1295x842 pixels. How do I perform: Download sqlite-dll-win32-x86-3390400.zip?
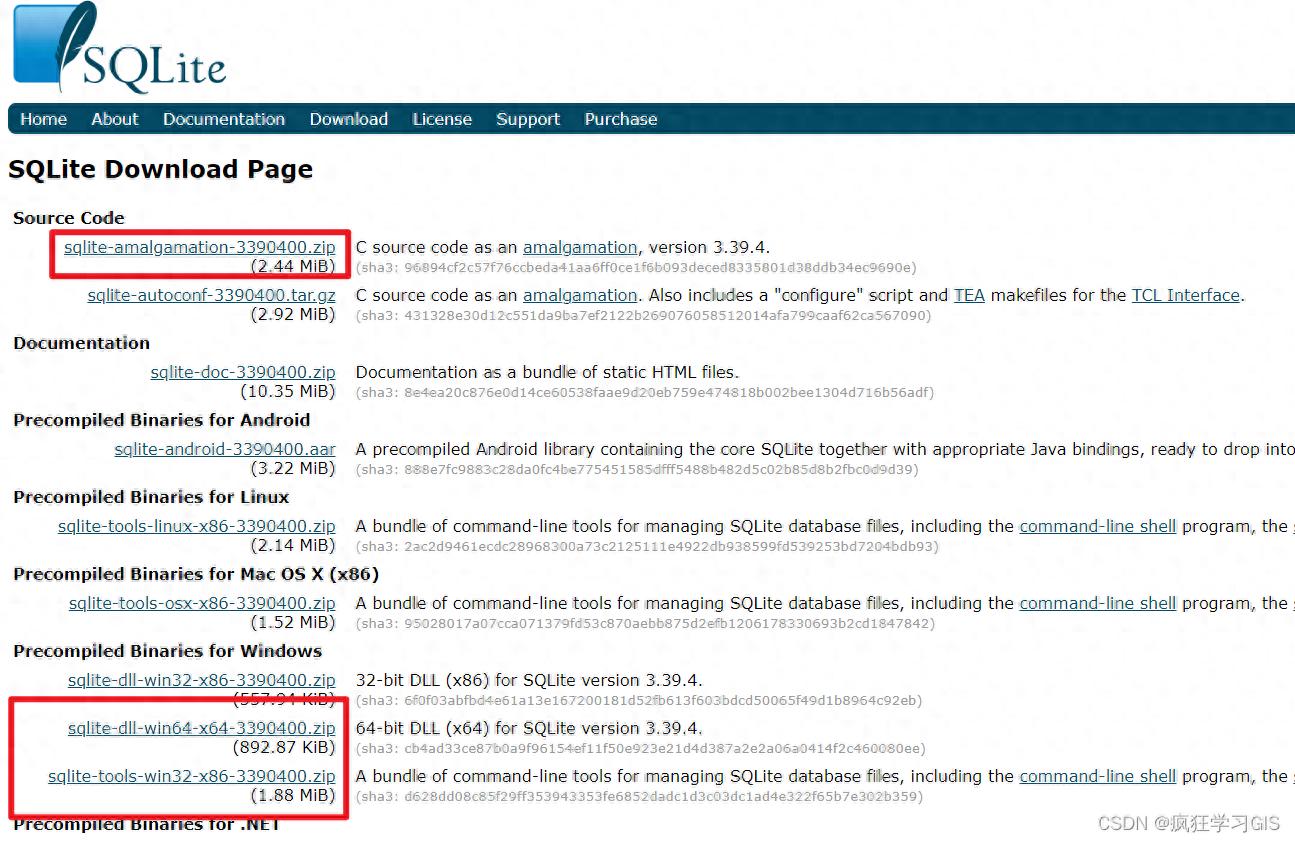[202, 680]
